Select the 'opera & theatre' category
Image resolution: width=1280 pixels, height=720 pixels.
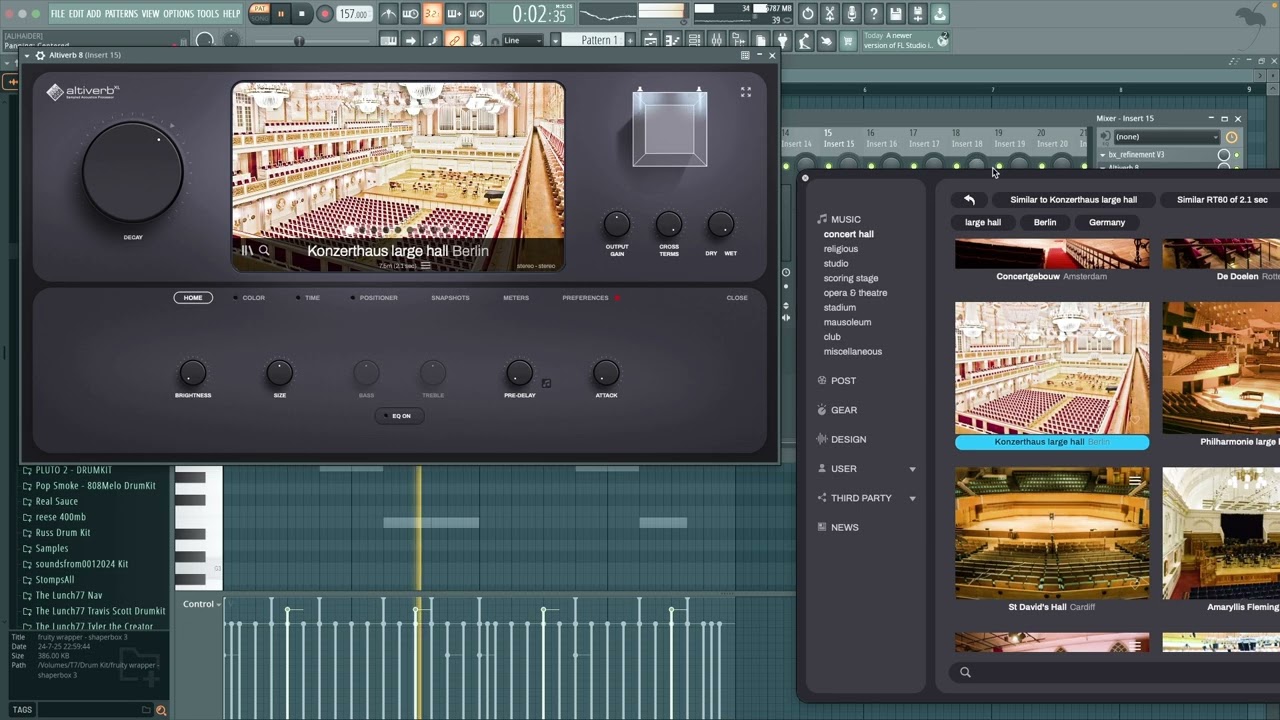(x=855, y=293)
